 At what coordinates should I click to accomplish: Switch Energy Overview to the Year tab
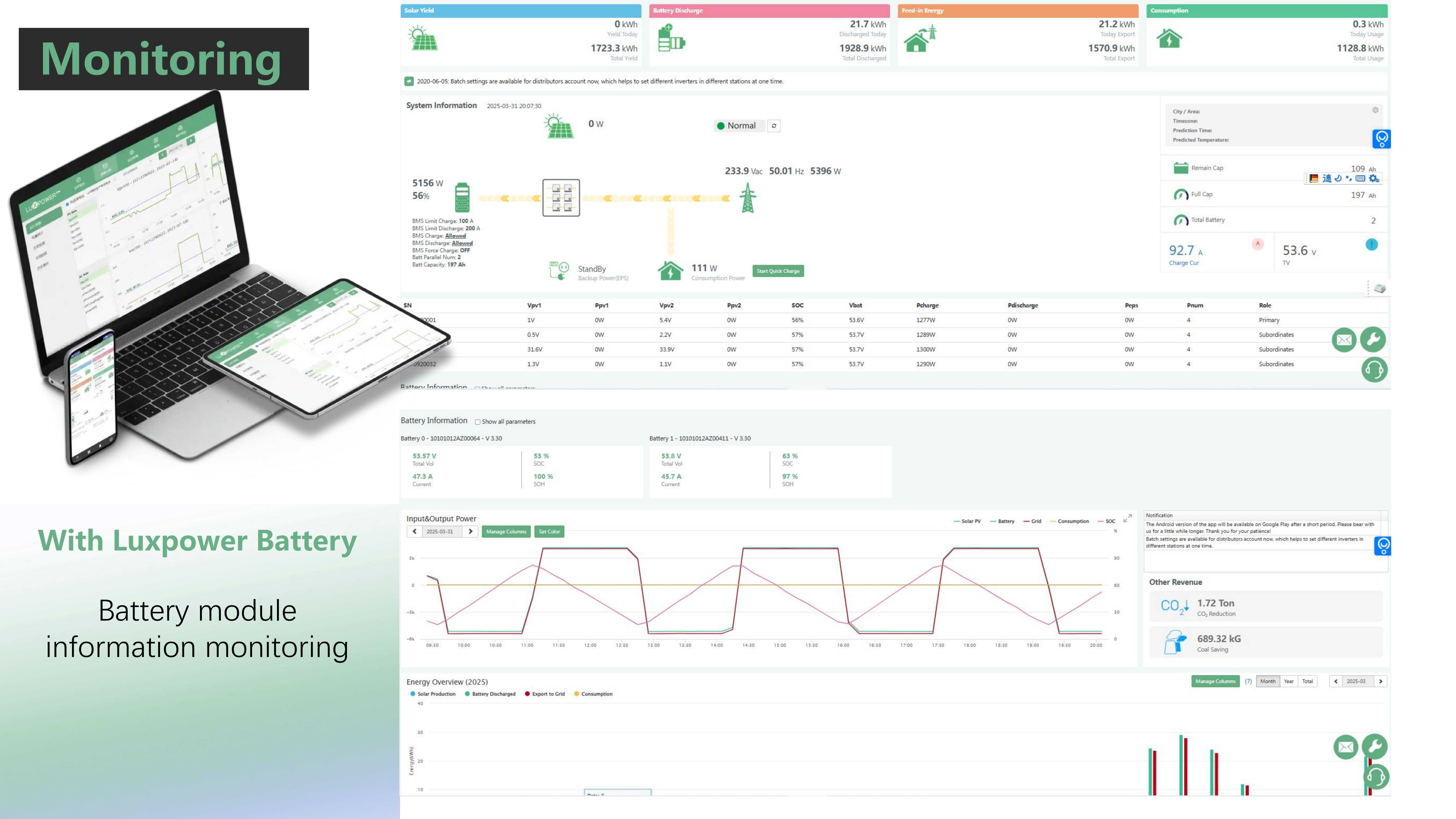[x=1289, y=682]
